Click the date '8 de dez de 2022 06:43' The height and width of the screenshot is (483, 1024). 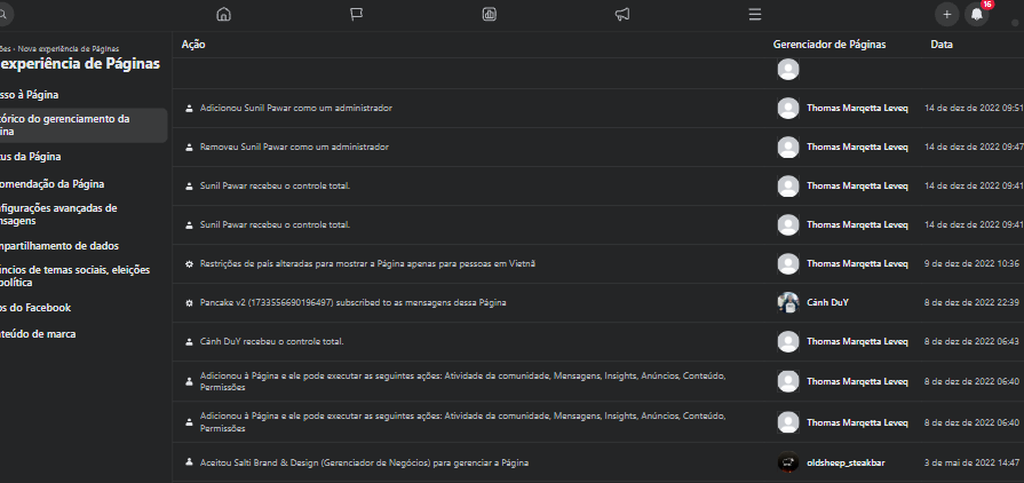click(972, 342)
